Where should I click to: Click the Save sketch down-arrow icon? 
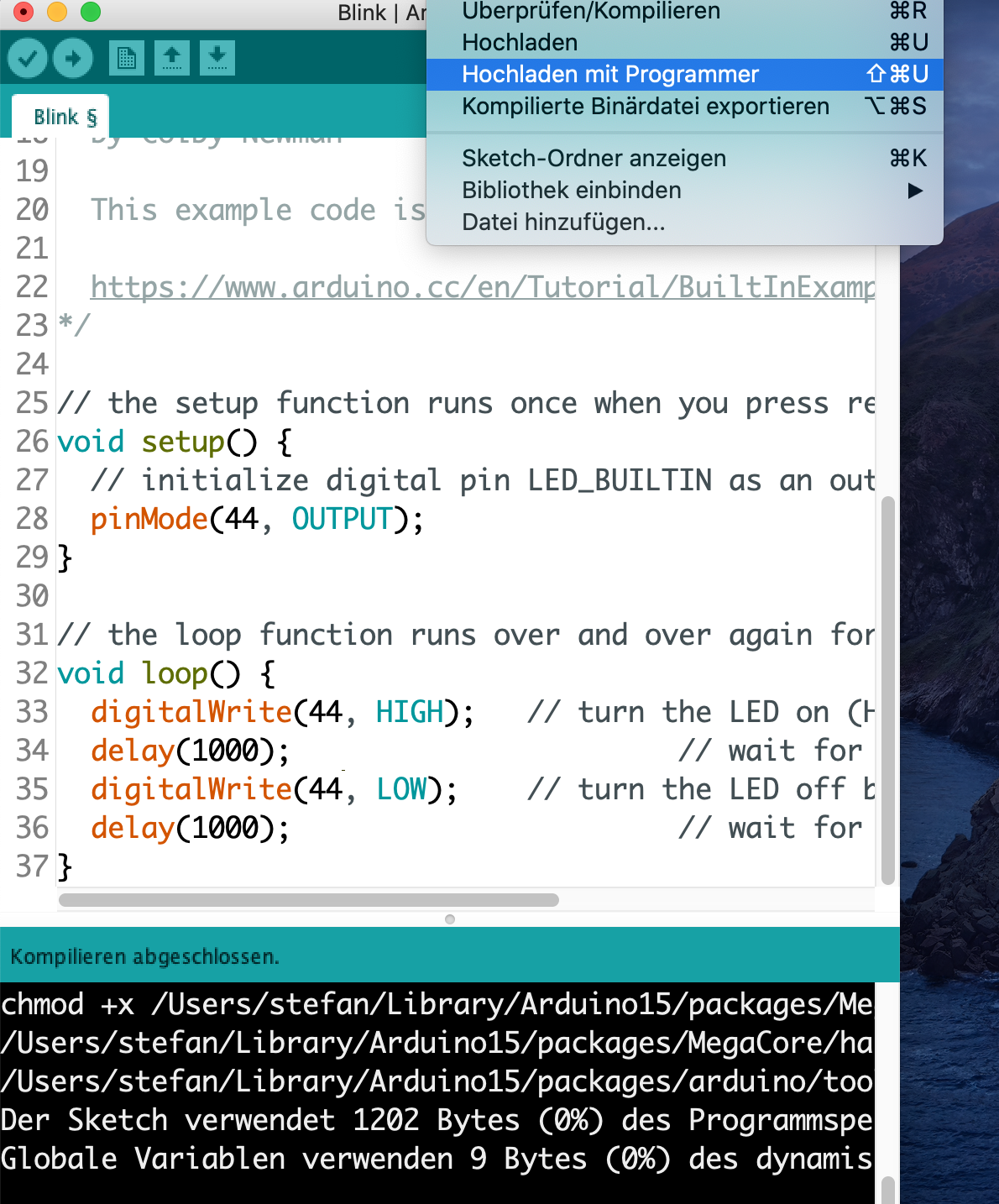click(217, 58)
